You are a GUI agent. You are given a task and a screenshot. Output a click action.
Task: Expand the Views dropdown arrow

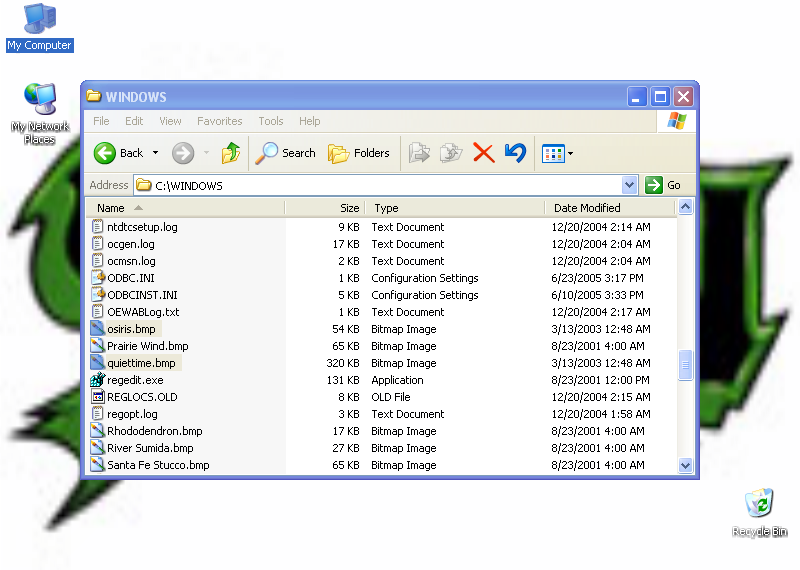pos(570,153)
